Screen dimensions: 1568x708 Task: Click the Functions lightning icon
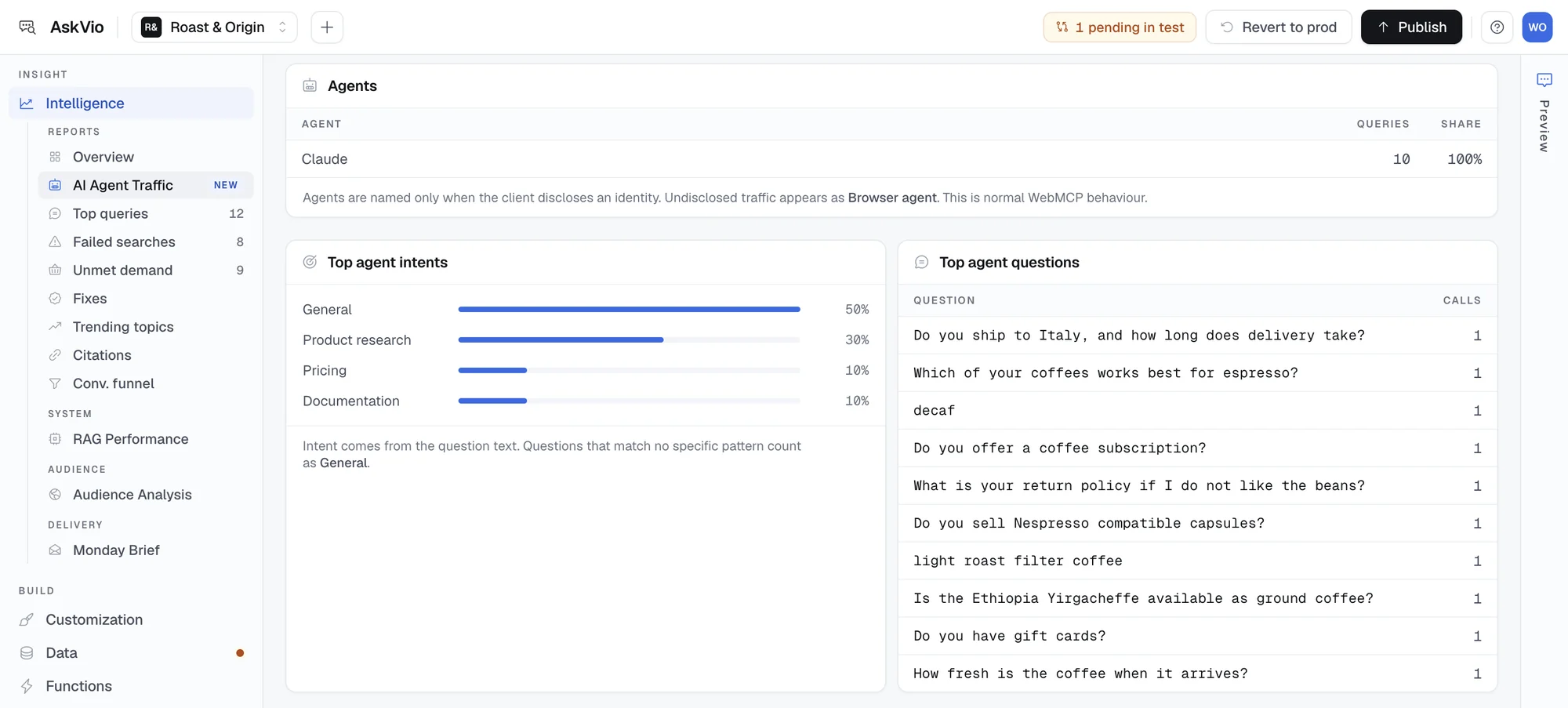pos(27,686)
